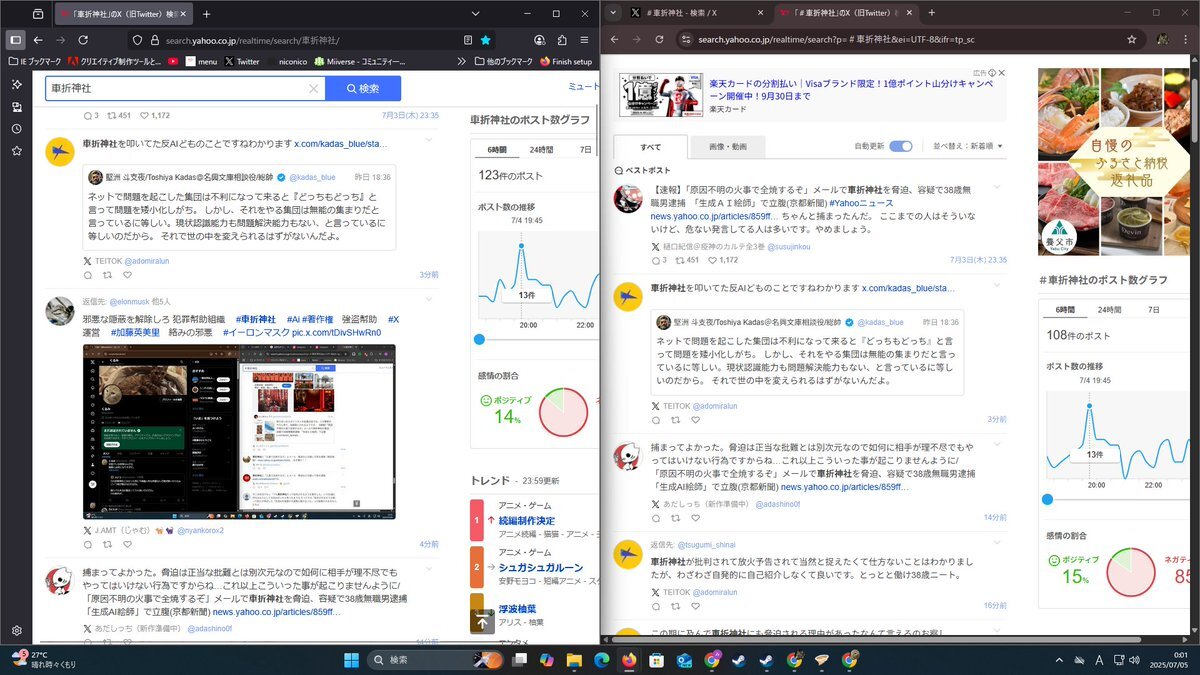Open Windows Start button in taskbar
Screen dimensions: 1200x675
click(352, 660)
